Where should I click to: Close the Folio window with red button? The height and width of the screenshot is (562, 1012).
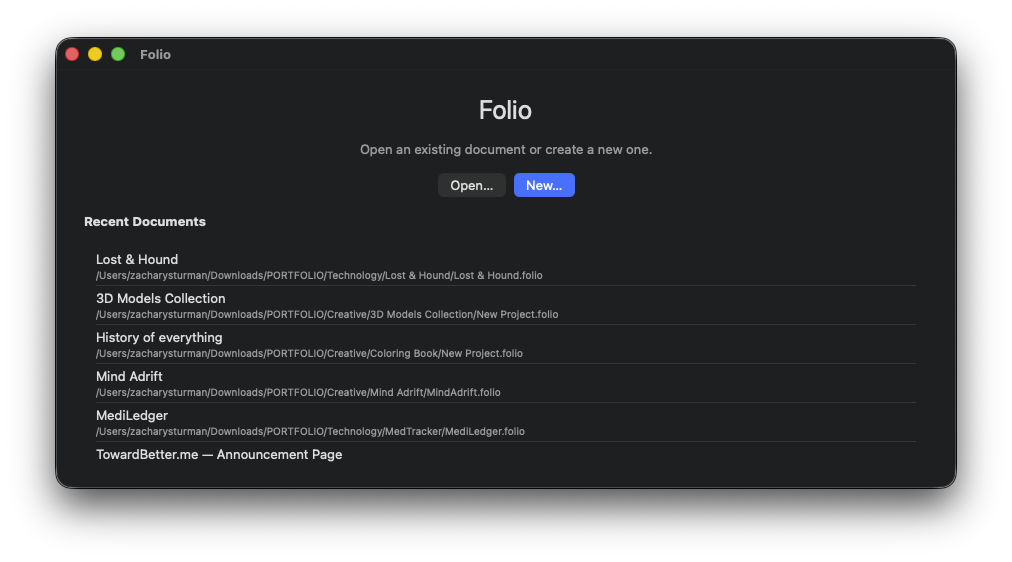pyautogui.click(x=72, y=54)
